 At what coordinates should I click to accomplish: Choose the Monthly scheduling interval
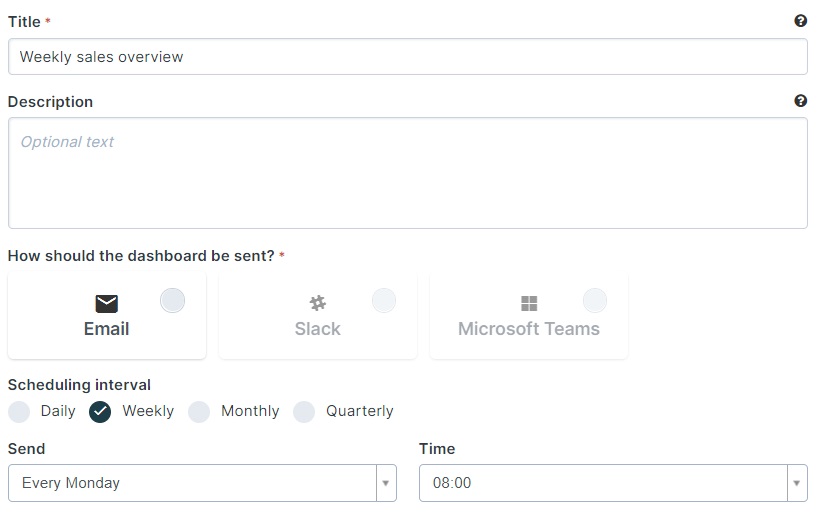[x=199, y=412]
